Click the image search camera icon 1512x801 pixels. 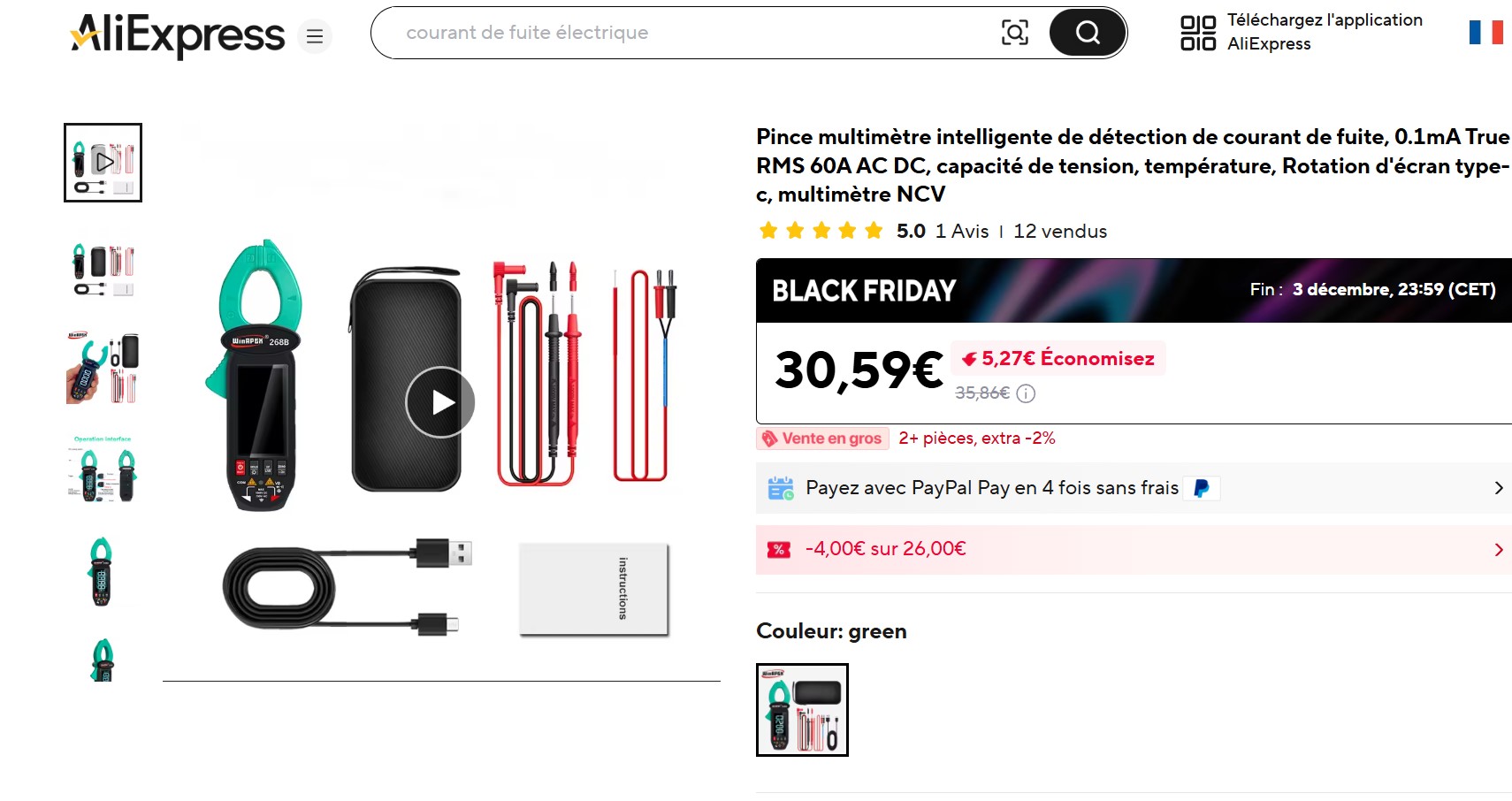point(1014,33)
